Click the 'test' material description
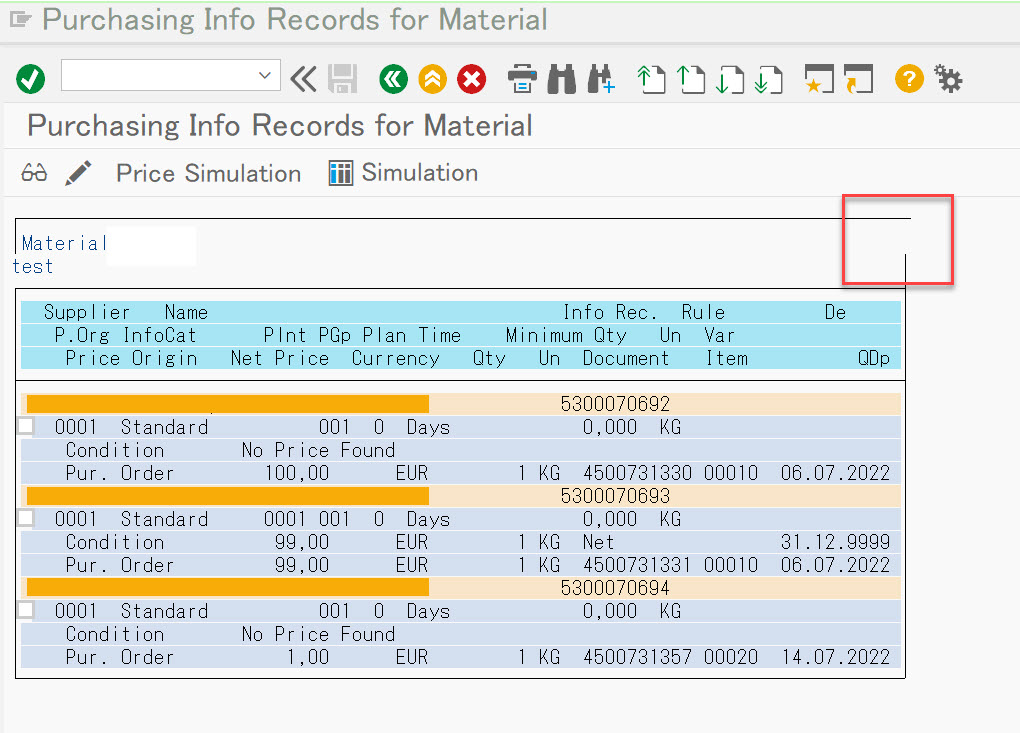1020x733 pixels. pyautogui.click(x=33, y=267)
